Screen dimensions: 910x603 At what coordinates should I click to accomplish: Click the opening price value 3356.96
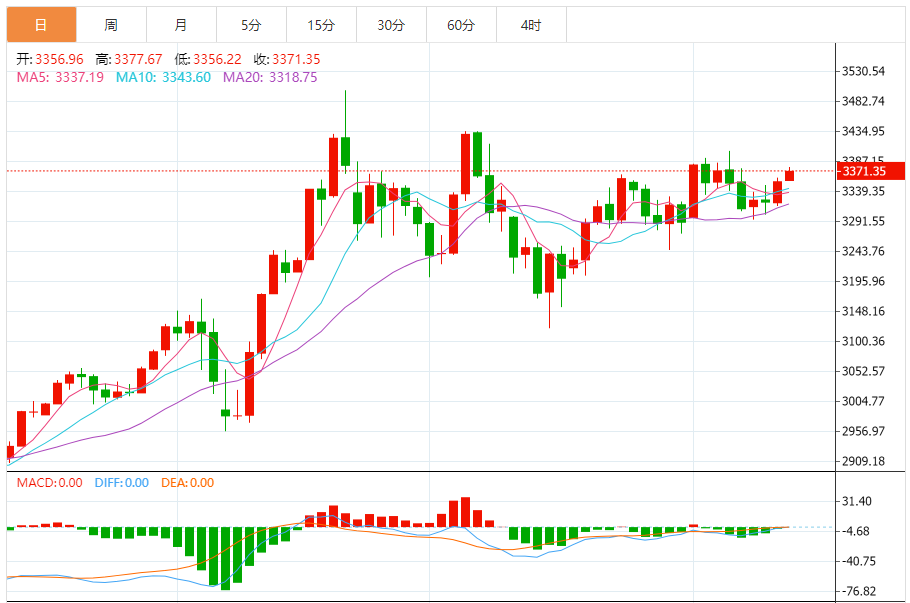59,59
